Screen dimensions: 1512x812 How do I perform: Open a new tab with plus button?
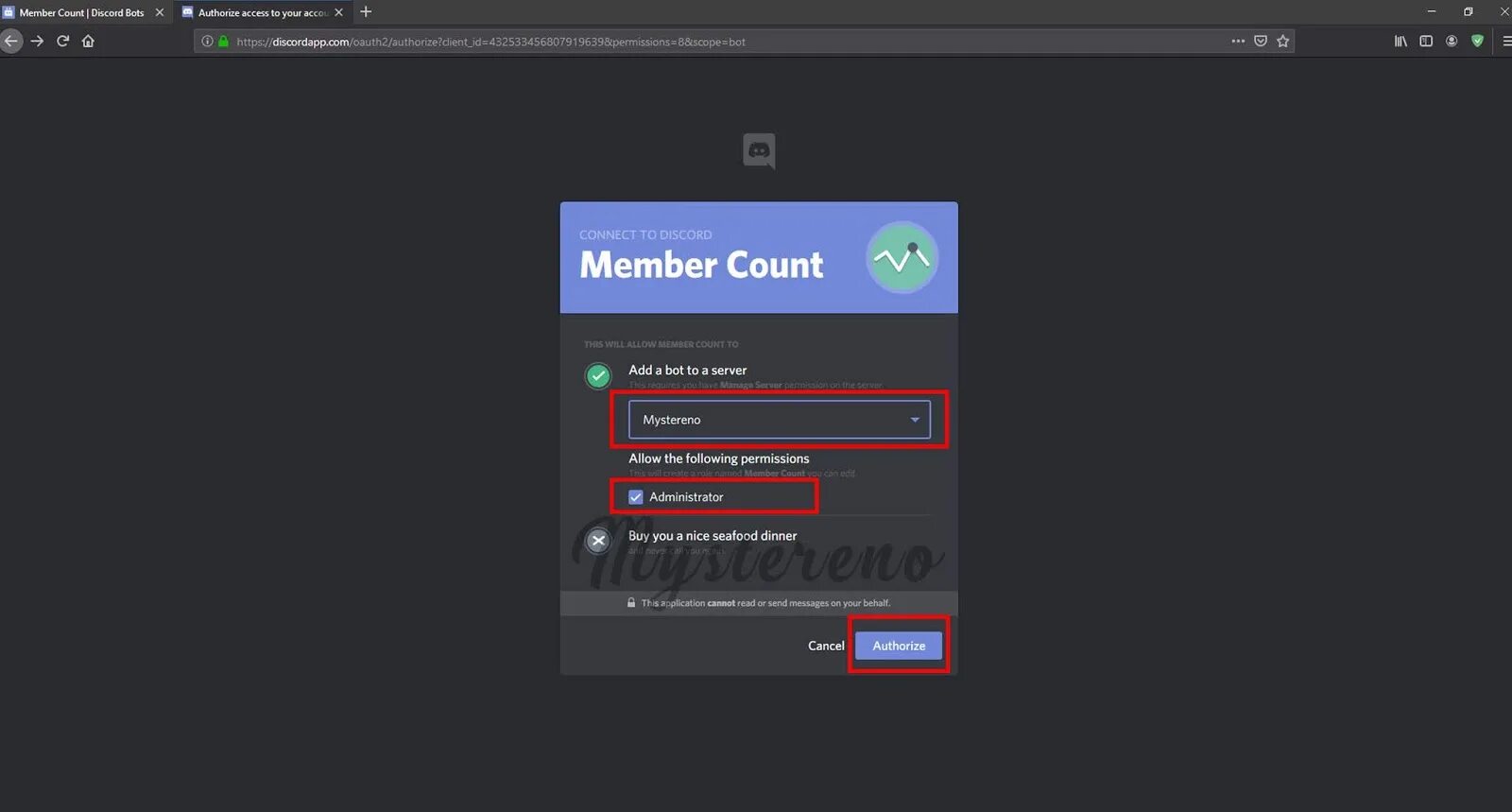[x=366, y=12]
